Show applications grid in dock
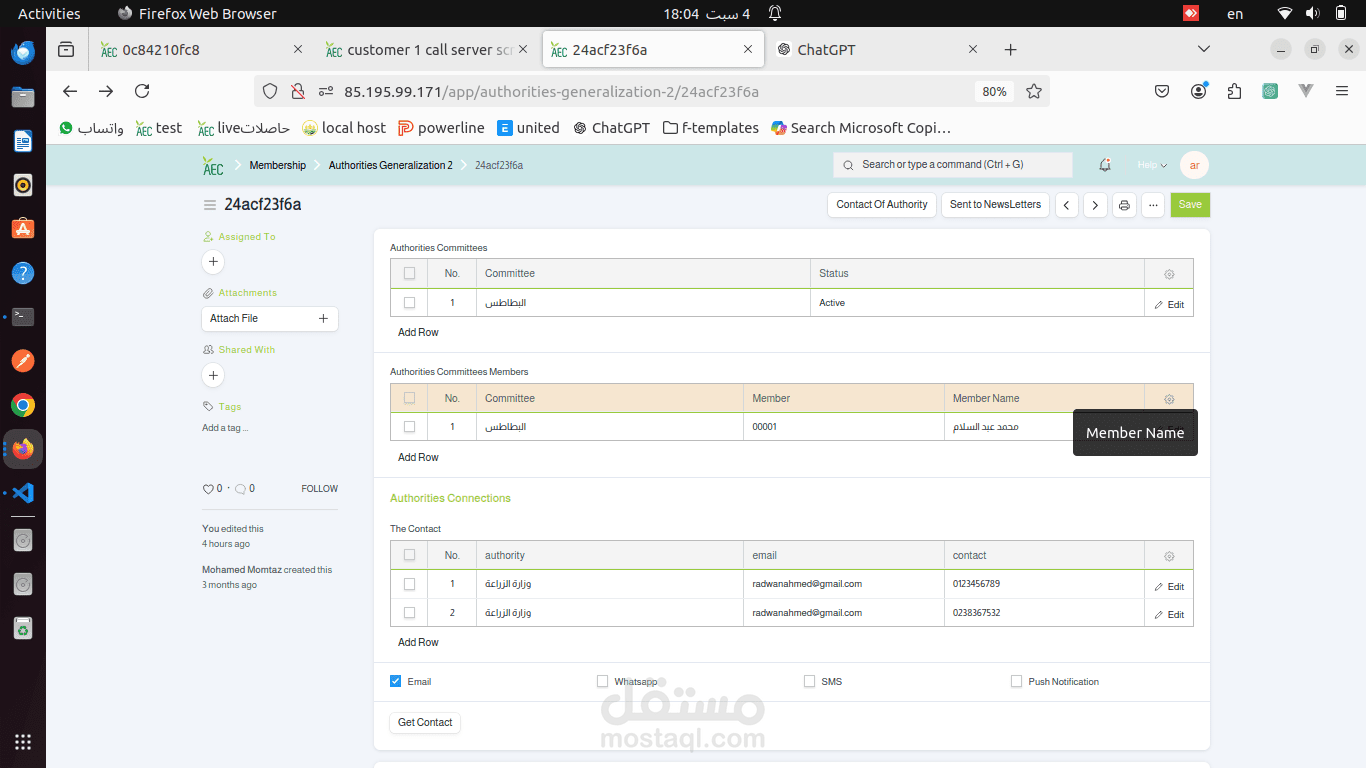The width and height of the screenshot is (1366, 768). click(x=23, y=742)
